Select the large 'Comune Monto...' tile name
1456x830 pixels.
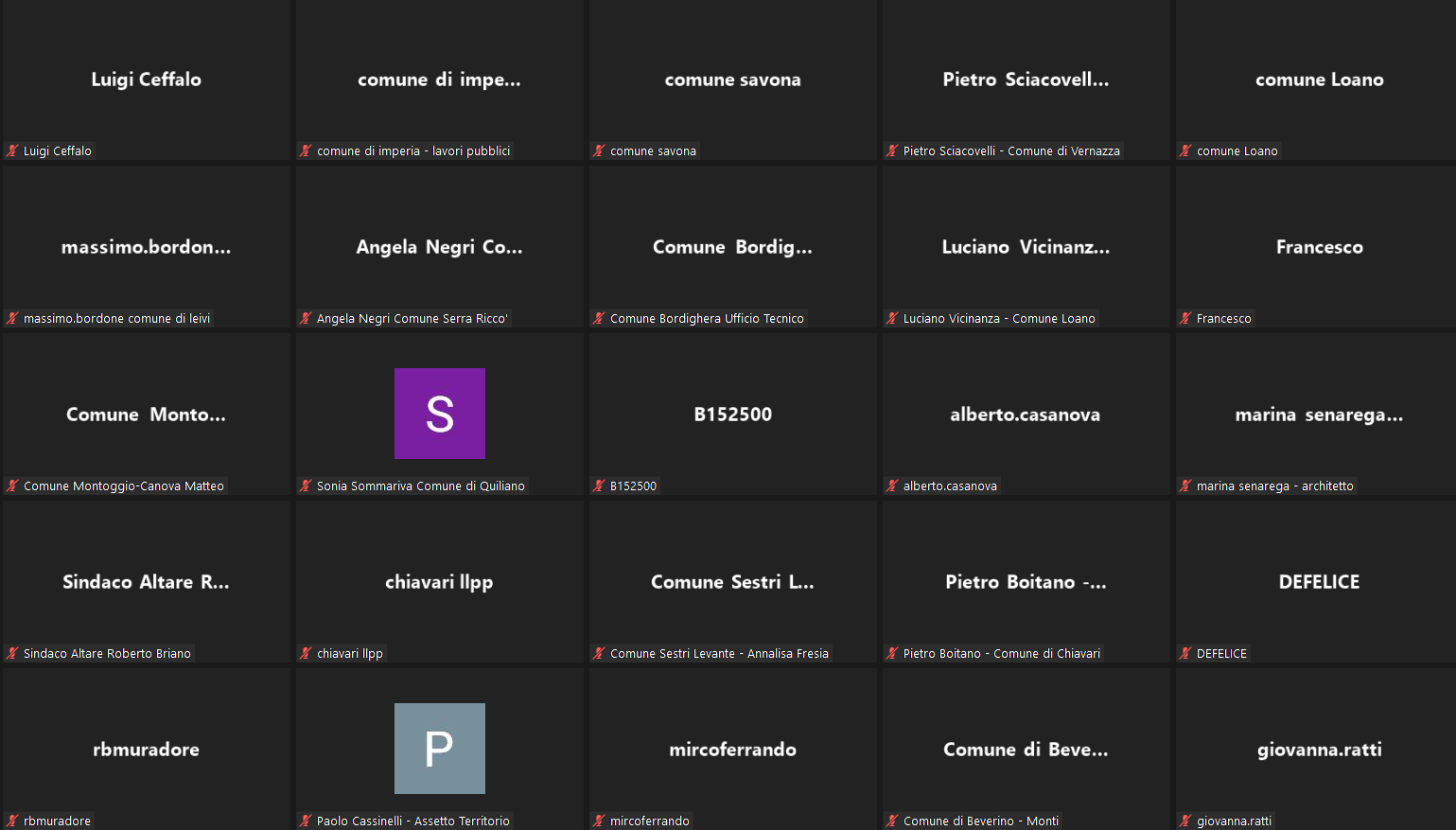[x=147, y=415]
